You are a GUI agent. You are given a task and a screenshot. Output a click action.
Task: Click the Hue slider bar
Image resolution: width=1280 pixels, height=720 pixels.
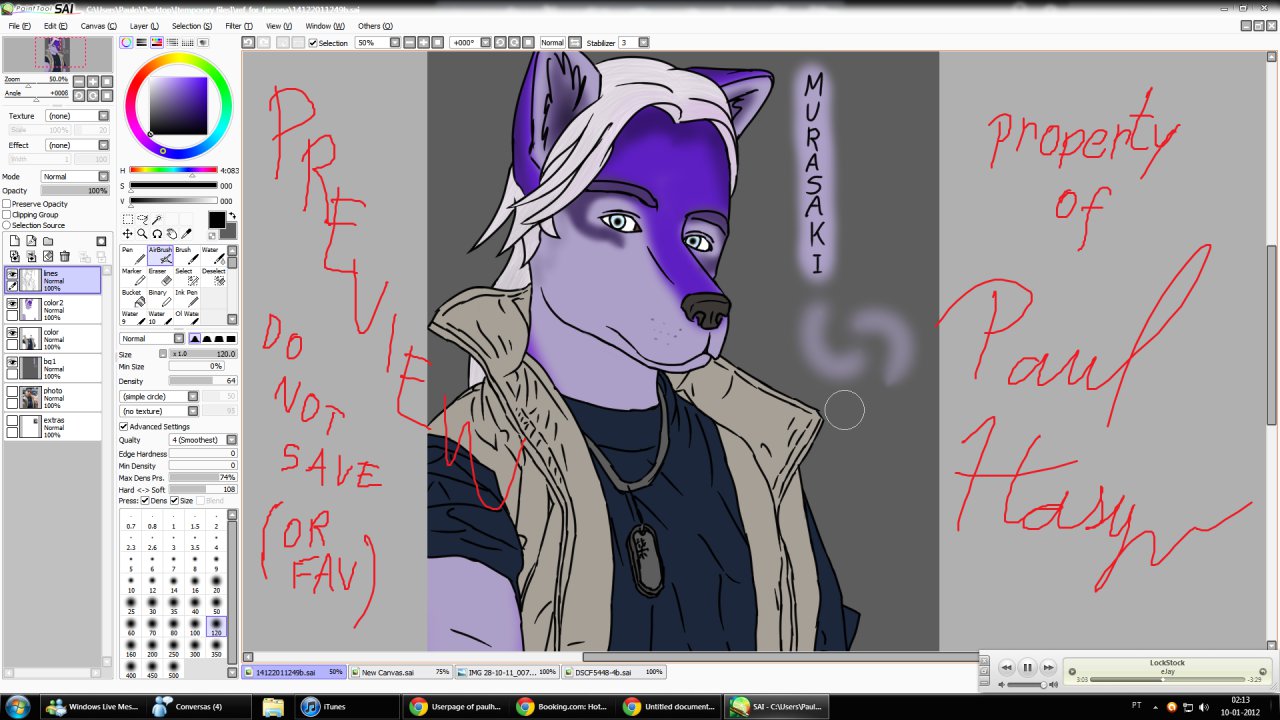point(172,170)
